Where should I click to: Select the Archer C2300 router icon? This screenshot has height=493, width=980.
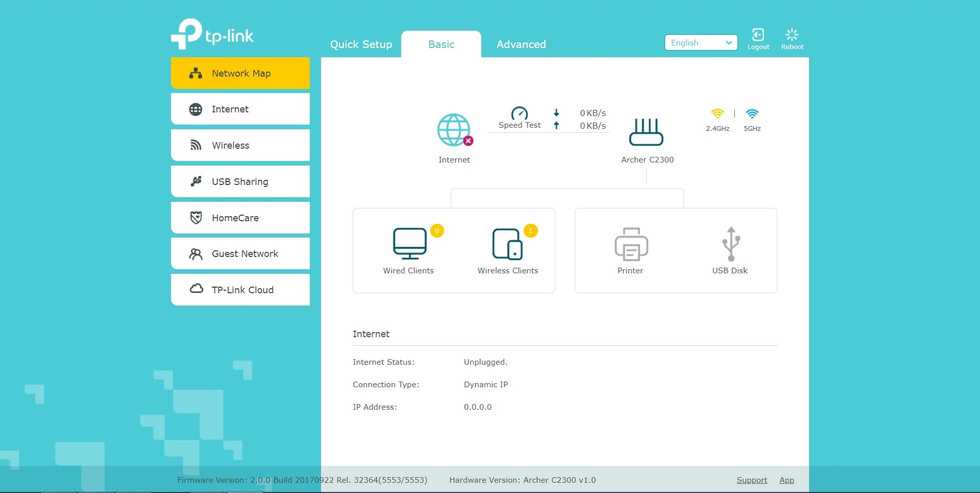646,132
